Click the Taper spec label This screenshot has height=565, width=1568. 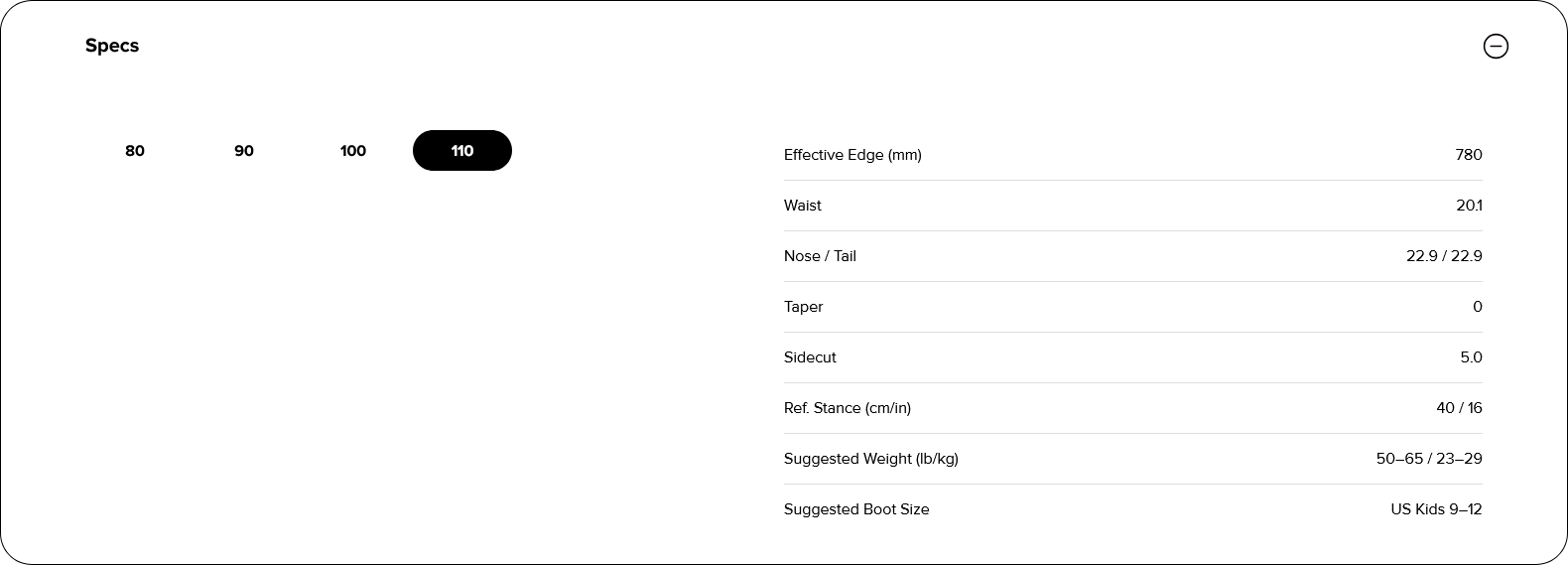pos(803,307)
